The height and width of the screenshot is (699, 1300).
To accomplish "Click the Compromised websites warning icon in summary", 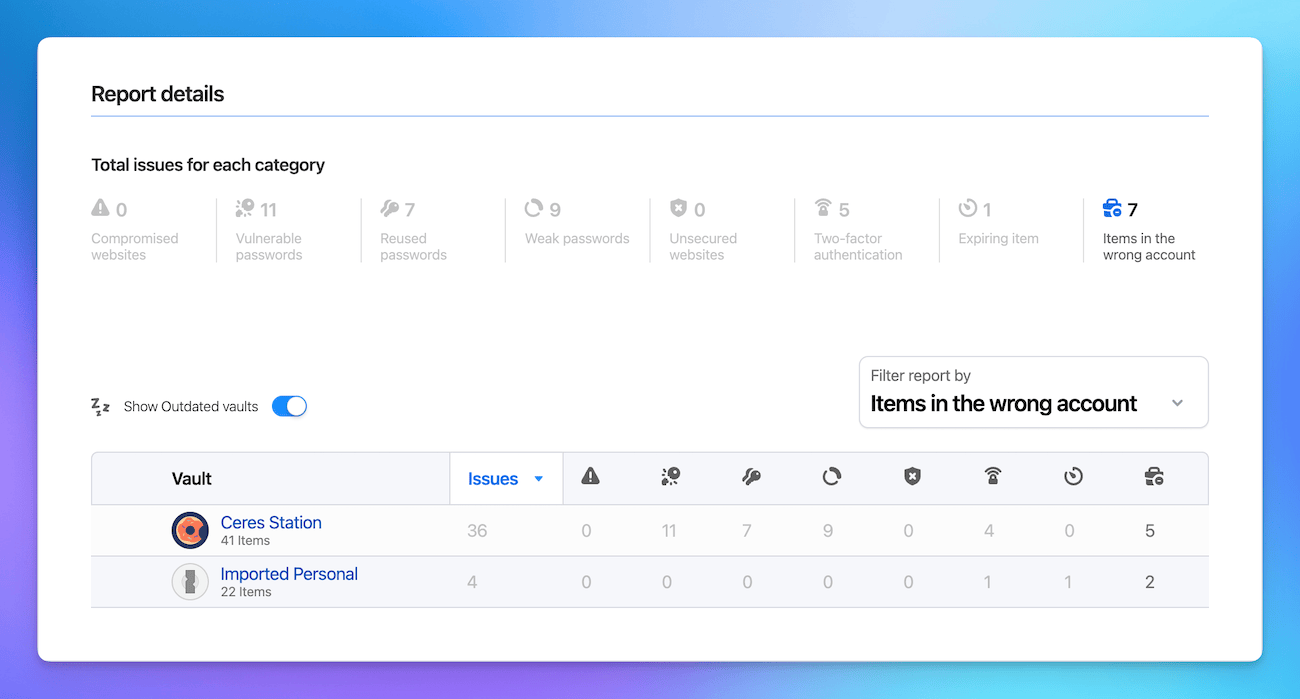I will (100, 208).
